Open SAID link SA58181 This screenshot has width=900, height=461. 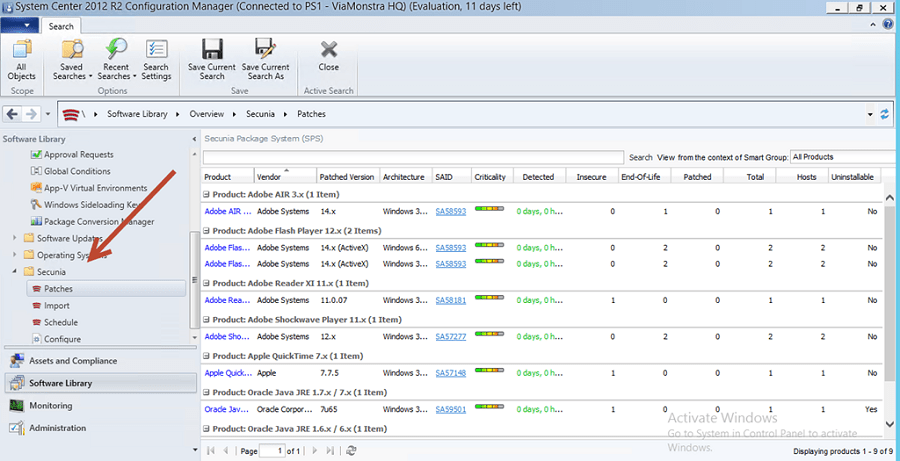450,300
